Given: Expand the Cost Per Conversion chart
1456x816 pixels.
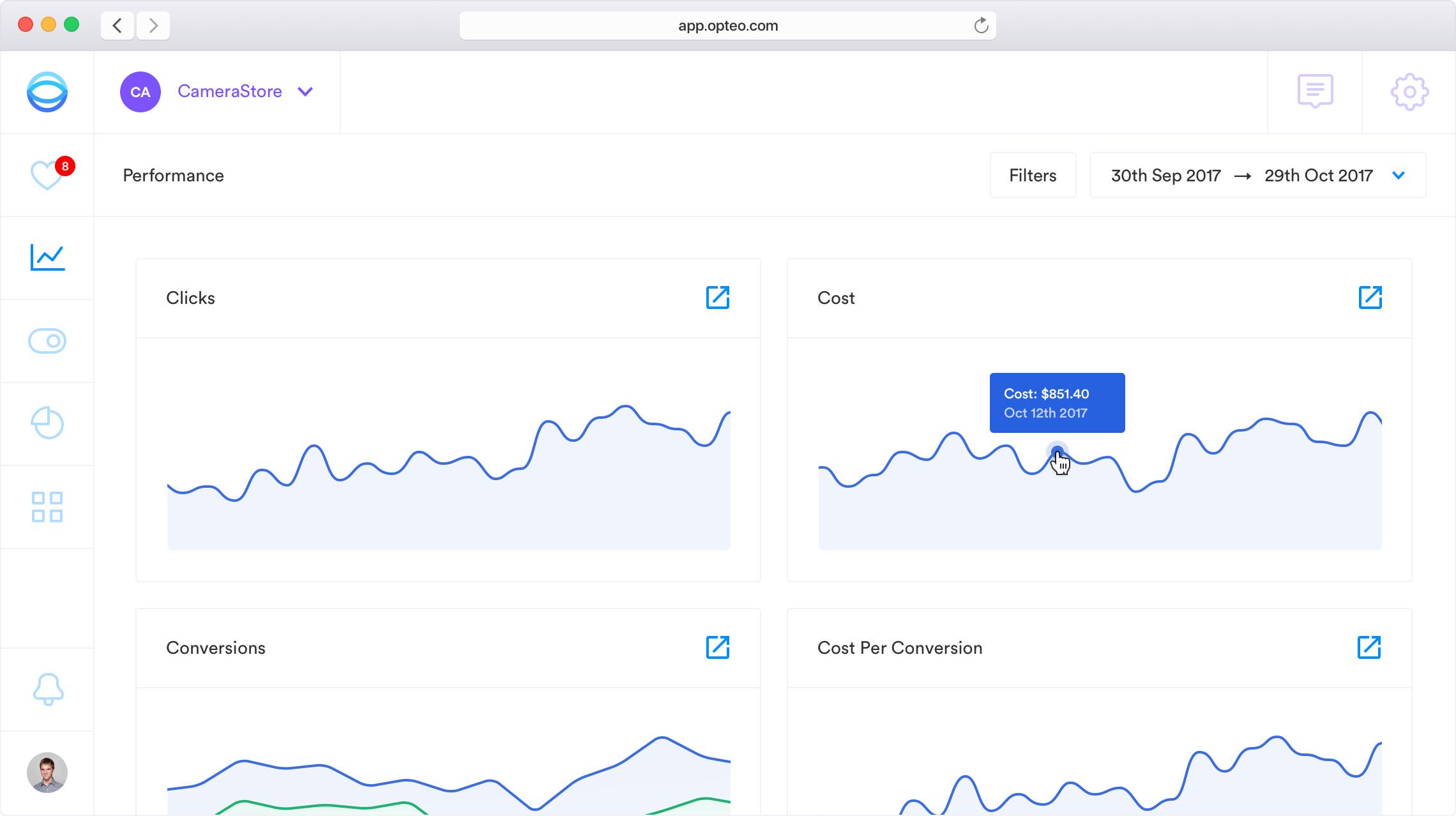Looking at the screenshot, I should [x=1369, y=647].
